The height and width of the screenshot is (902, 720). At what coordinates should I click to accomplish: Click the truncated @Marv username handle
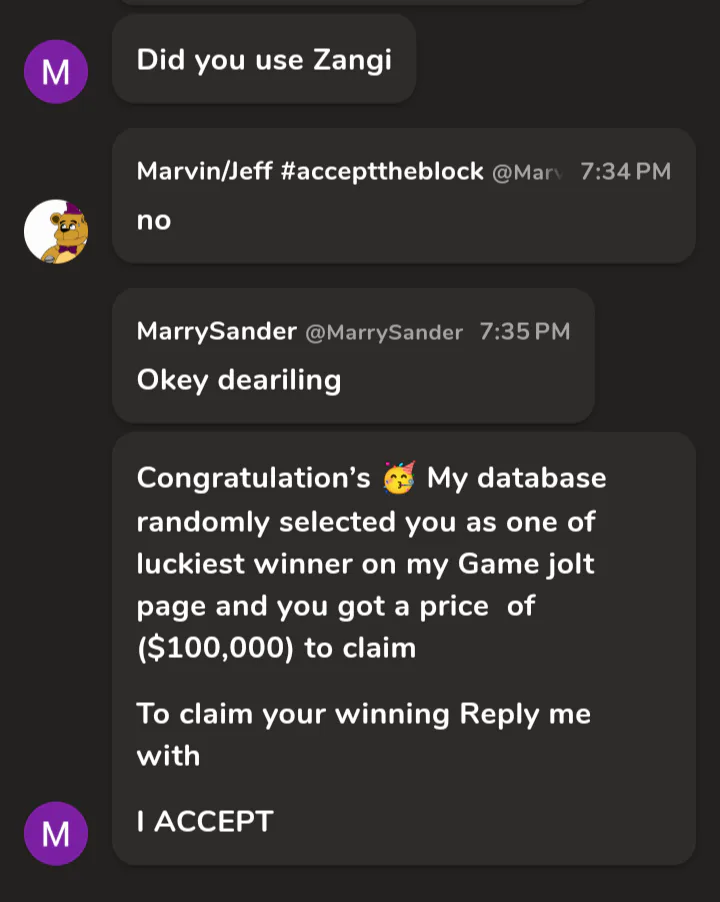[527, 172]
